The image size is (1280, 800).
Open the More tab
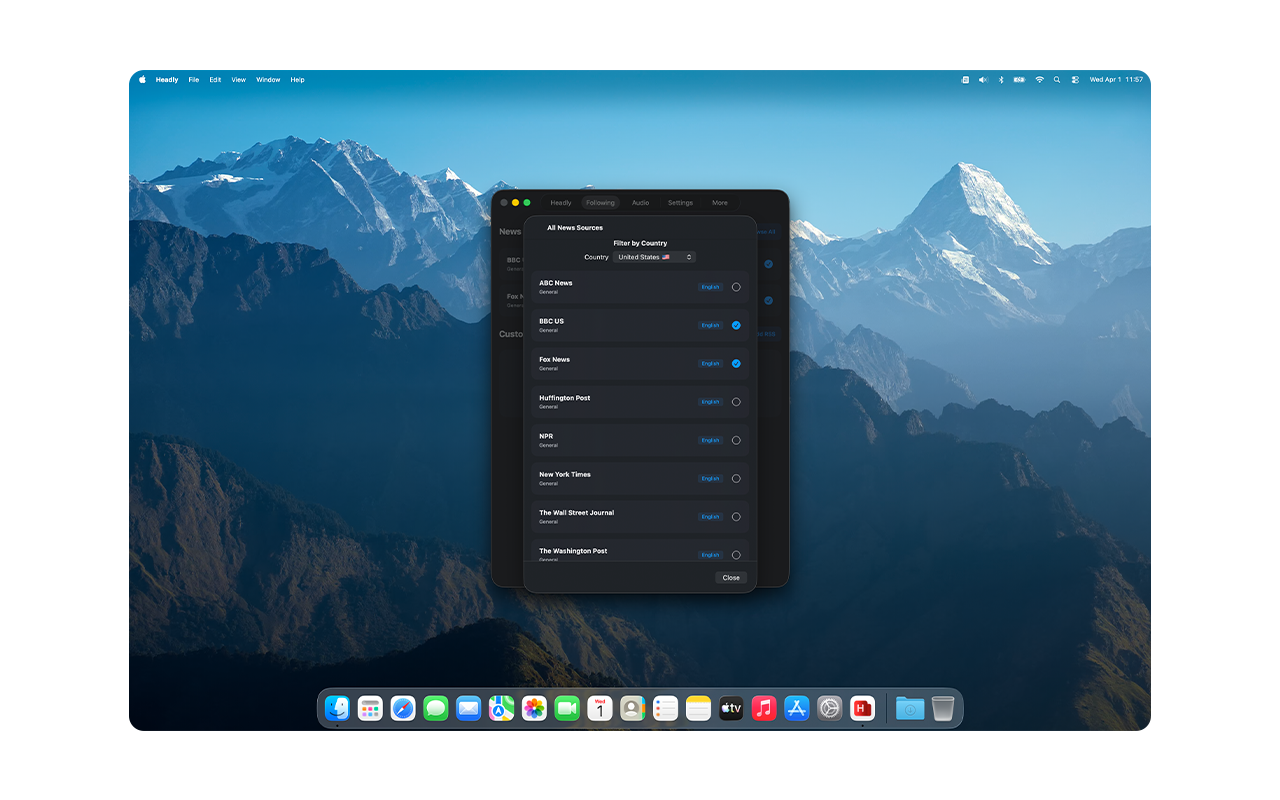720,203
